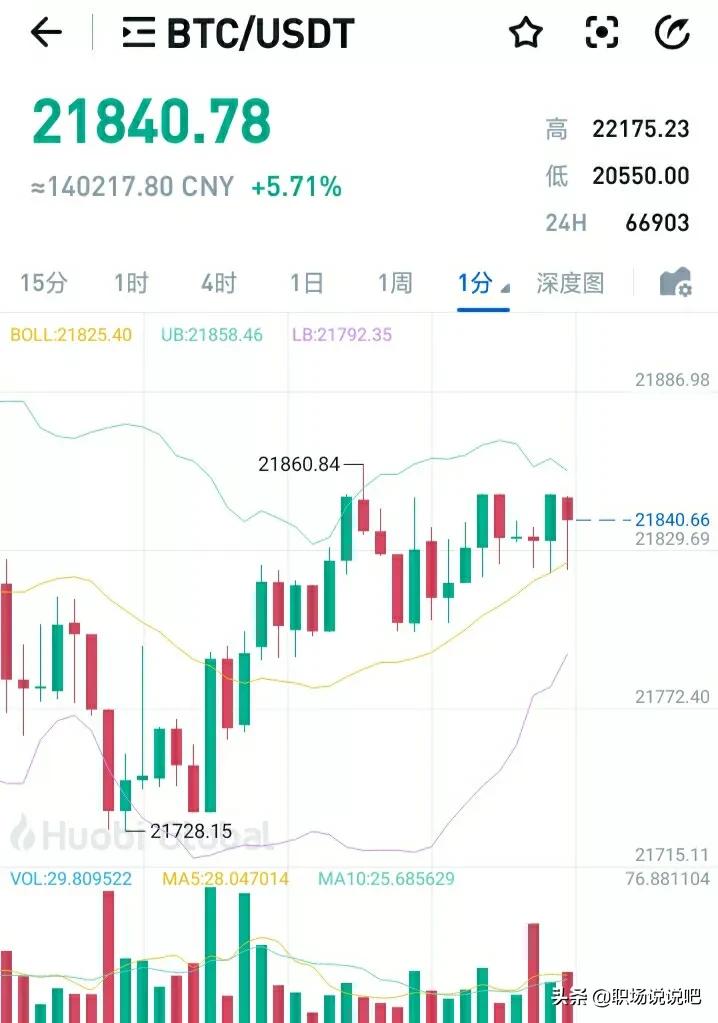Tap the BTC/USDT pair title
This screenshot has width=718, height=1023.
tap(260, 34)
